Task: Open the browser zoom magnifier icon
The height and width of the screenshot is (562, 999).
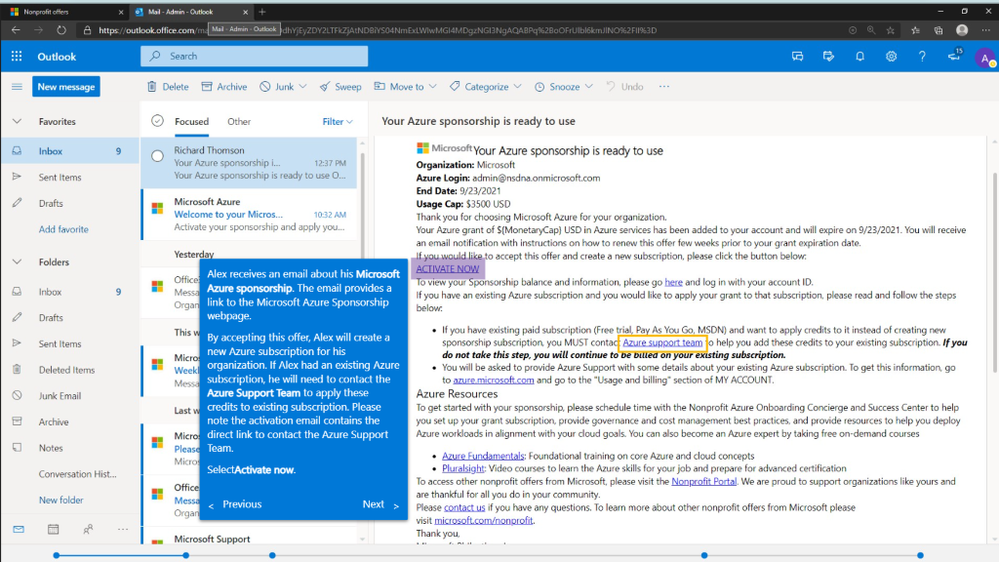Action: click(x=871, y=30)
